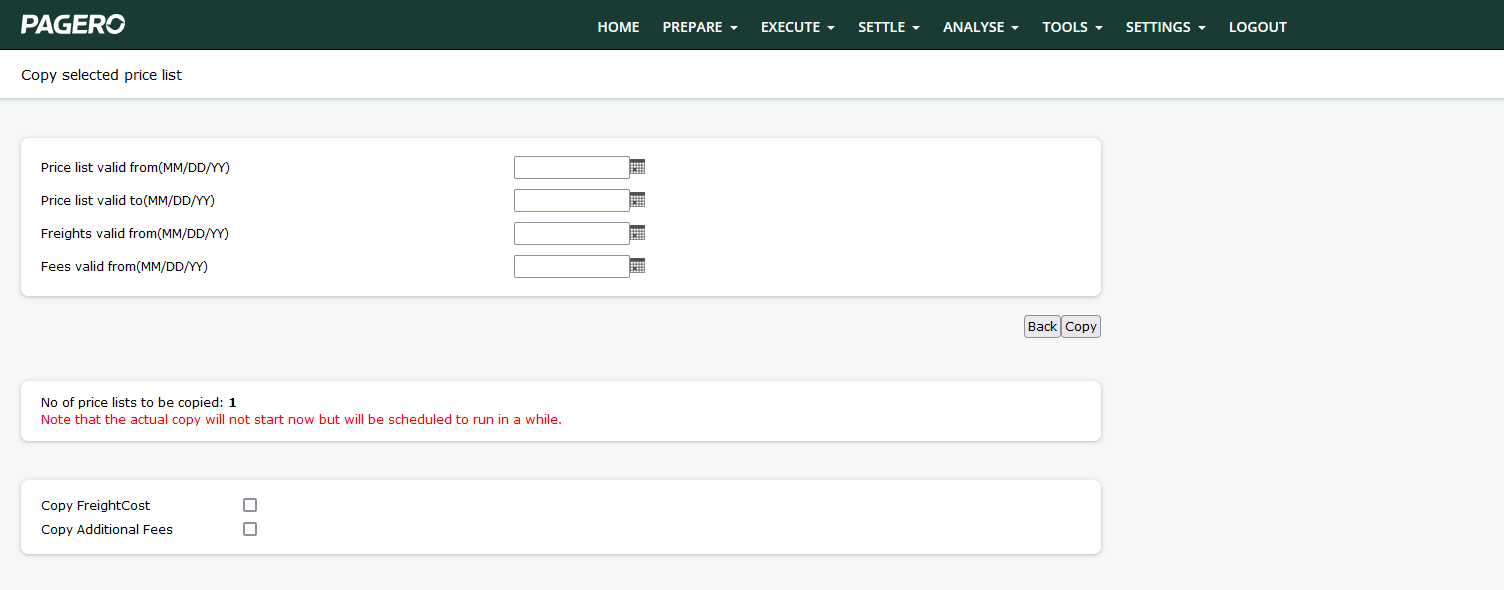Expand the Tools menu
1504x590 pixels.
coord(1072,27)
